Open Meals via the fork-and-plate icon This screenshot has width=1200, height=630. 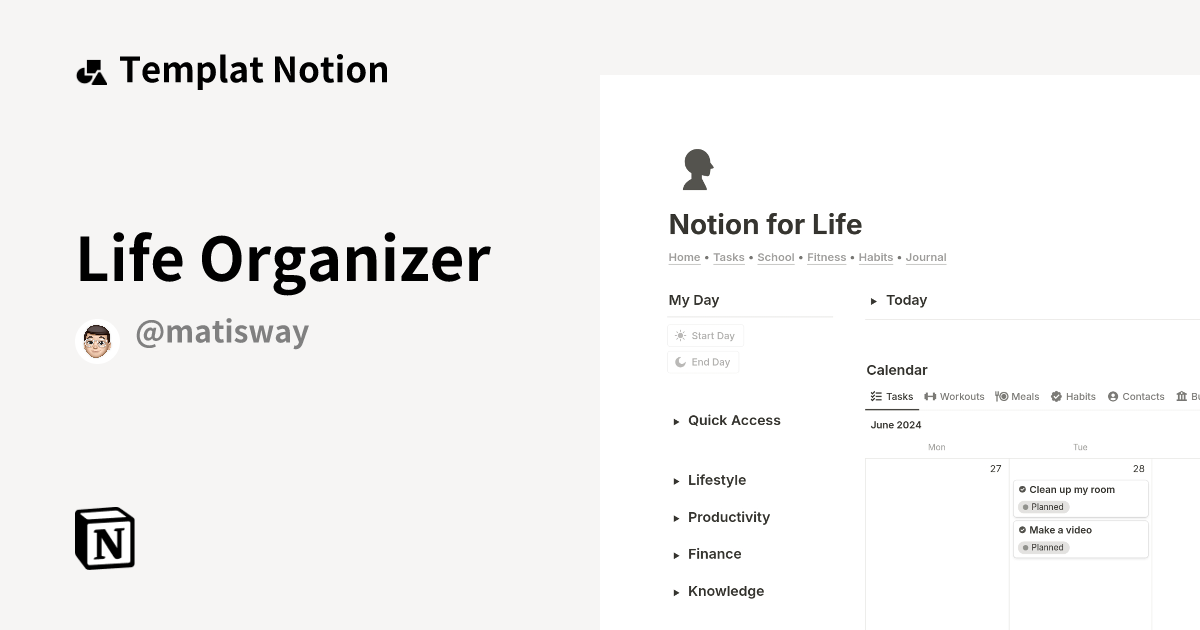point(1000,396)
